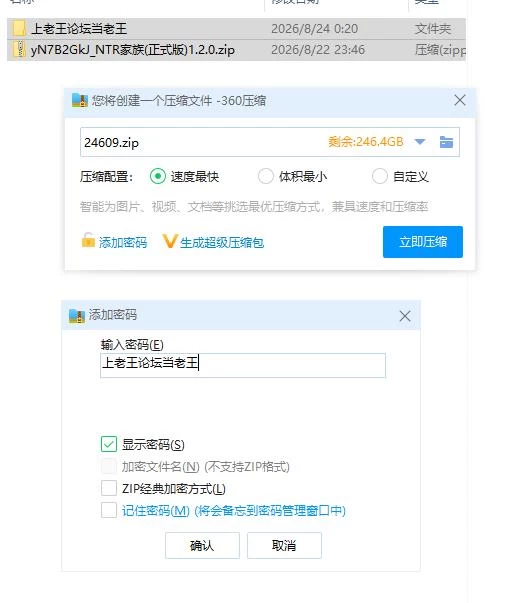Select the 上老王论坛当老王 folder row name
The width and height of the screenshot is (525, 603).
point(79,29)
